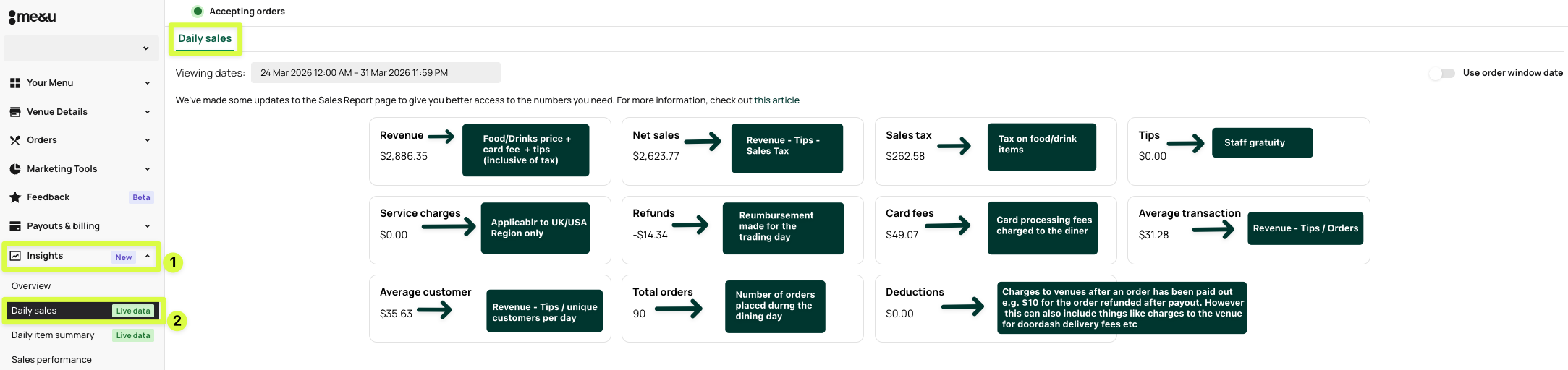Image resolution: width=1568 pixels, height=370 pixels.
Task: Open Daily item summary in sidebar
Action: coord(53,335)
